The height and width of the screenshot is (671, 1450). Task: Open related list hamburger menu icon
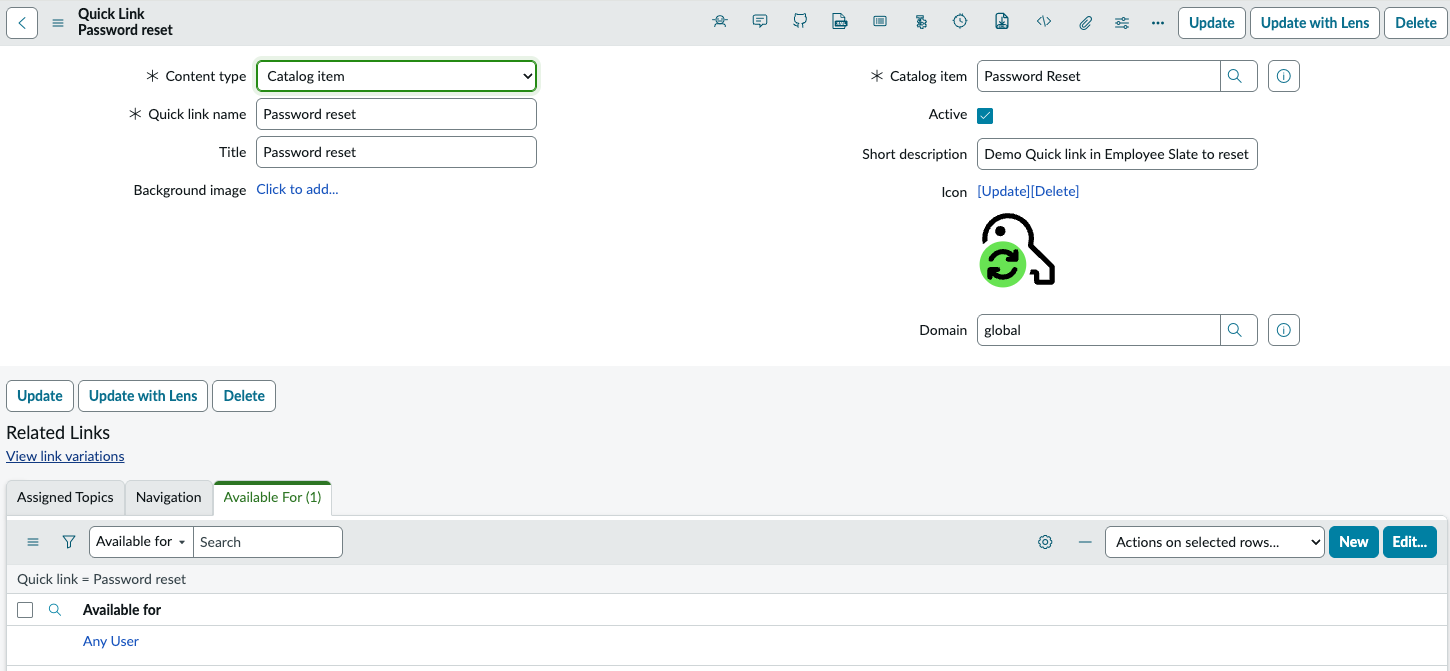[x=33, y=542]
